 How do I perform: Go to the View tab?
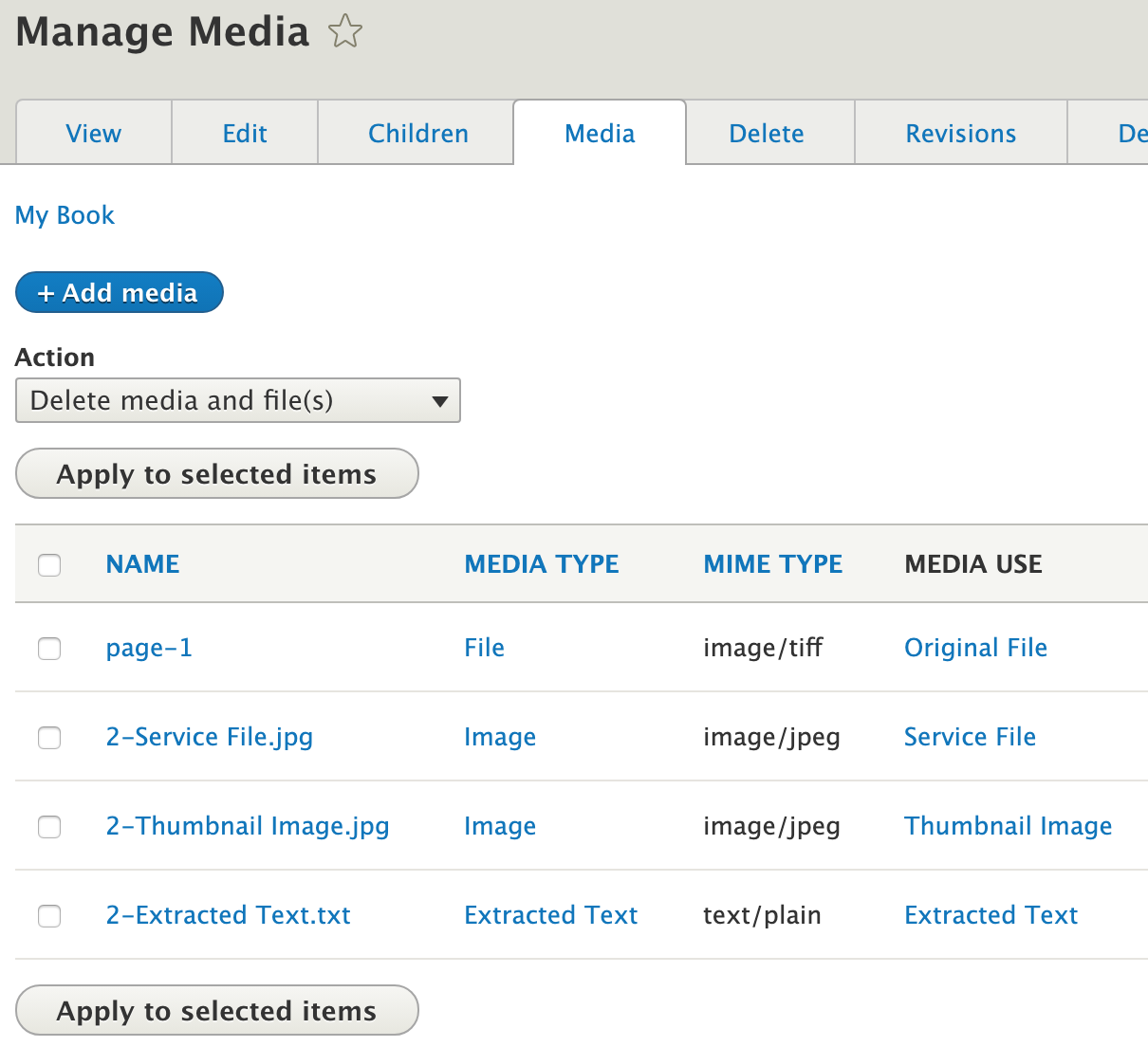(x=93, y=133)
